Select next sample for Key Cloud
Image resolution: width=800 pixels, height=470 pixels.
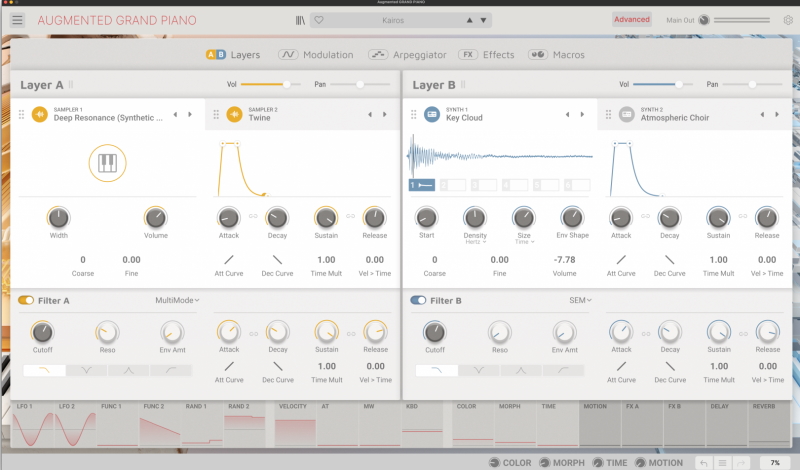tap(582, 114)
